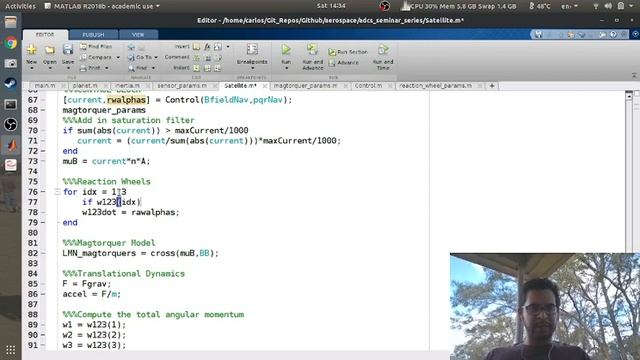Image resolution: width=640 pixels, height=360 pixels.
Task: Click the Find Files icon
Action: click(83, 47)
